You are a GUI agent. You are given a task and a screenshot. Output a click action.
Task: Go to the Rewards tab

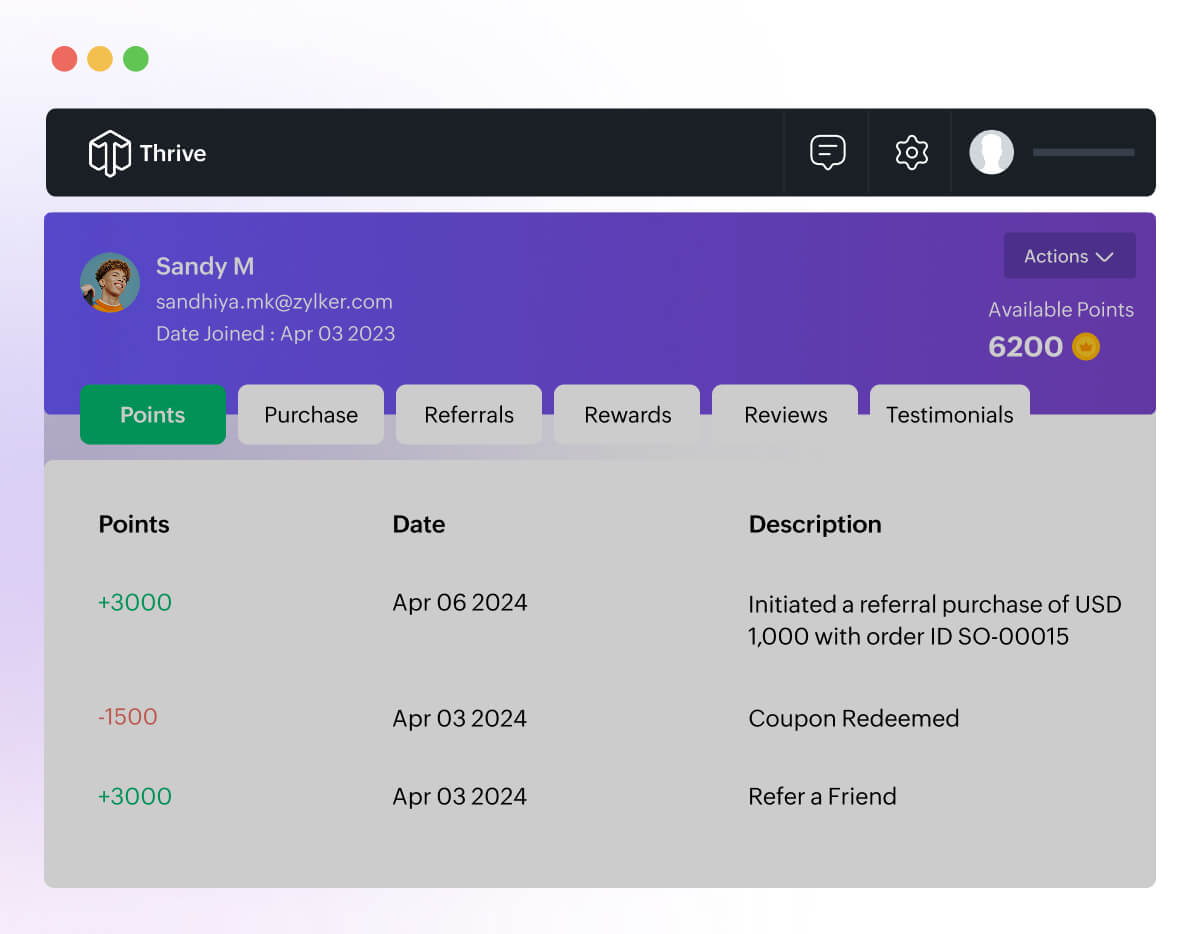[x=627, y=415]
